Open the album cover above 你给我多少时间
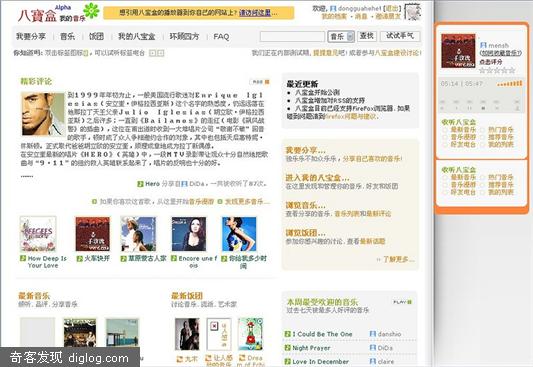Image resolution: width=533 pixels, height=367 pixels. click(x=239, y=234)
